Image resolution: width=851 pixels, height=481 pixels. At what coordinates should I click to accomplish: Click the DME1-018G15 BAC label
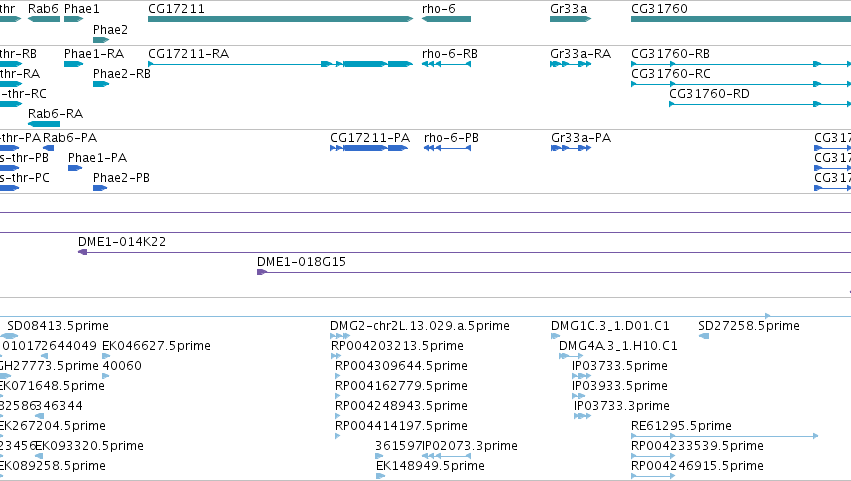tap(301, 262)
